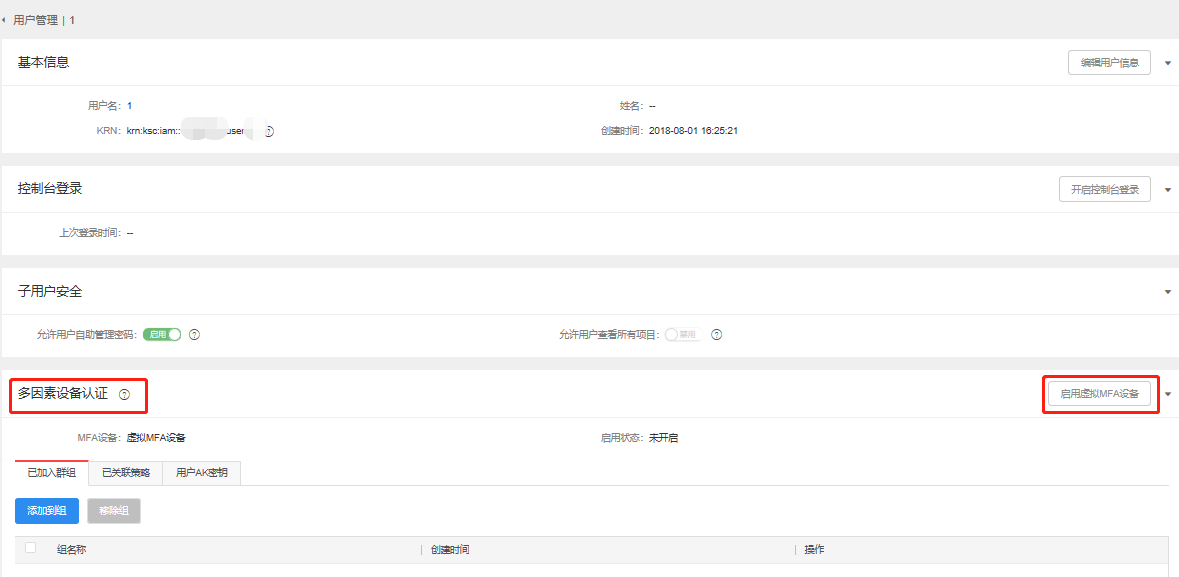
Task: Enable the 允许用户查看所有项目 switch
Action: [684, 335]
